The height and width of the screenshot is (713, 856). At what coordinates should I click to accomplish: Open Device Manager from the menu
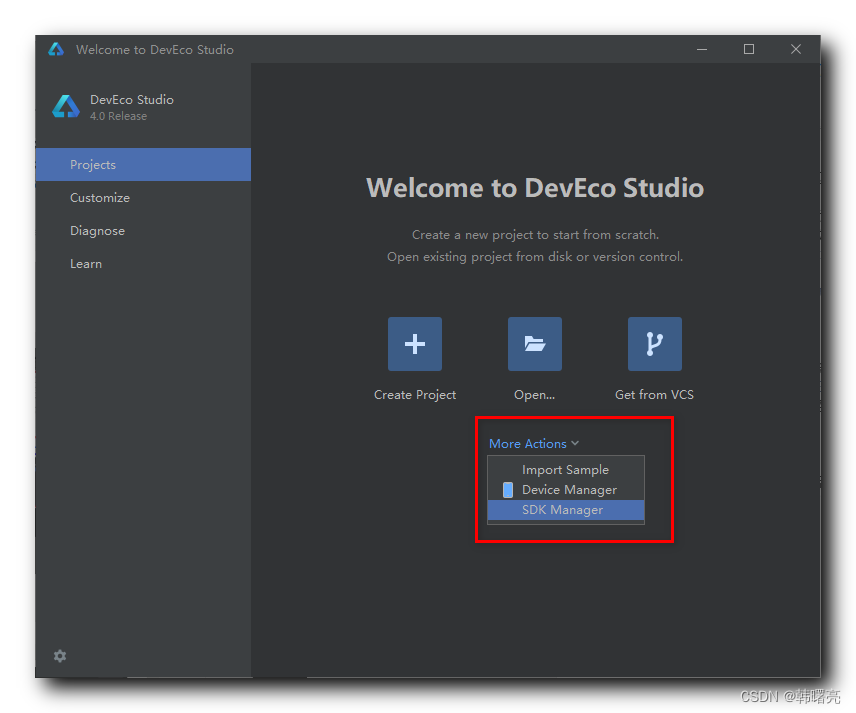(x=569, y=490)
